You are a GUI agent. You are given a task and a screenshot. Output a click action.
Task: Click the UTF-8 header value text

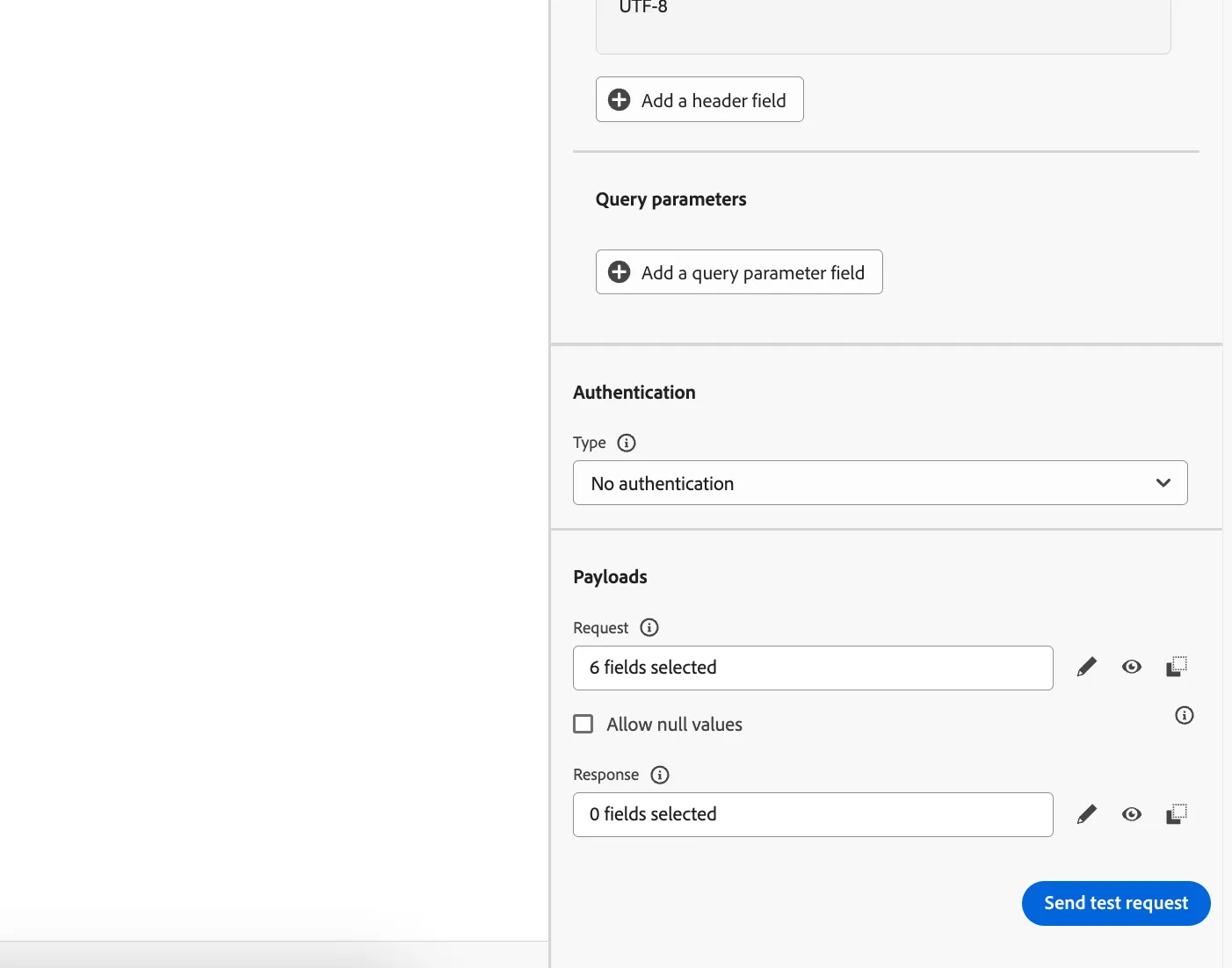point(643,7)
